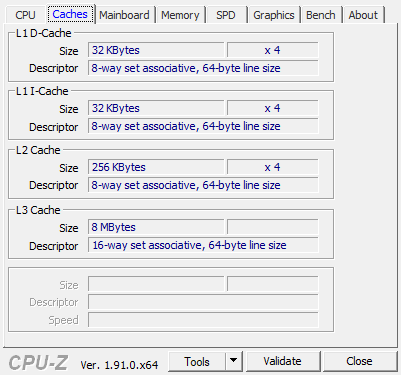
Task: Show the About tab
Action: 363,15
